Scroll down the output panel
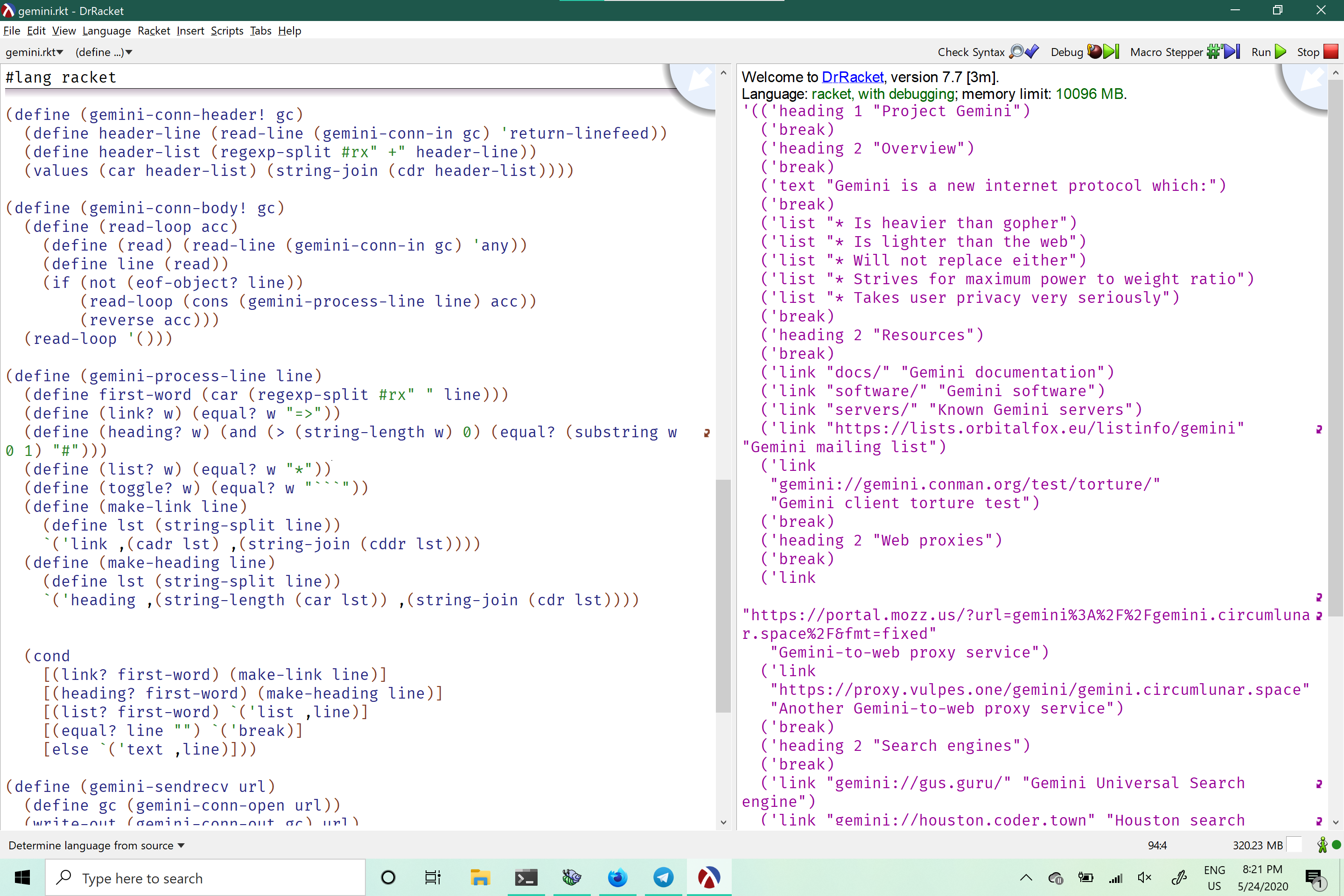Screen dimensions: 1344x896 [x=1335, y=820]
